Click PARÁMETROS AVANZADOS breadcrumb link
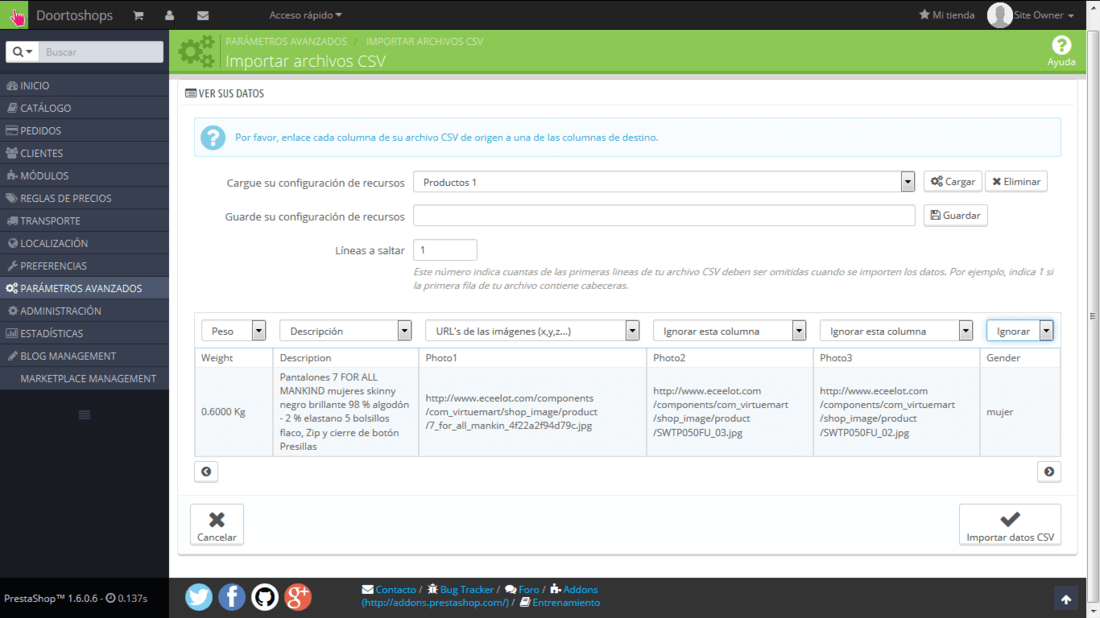The width and height of the screenshot is (1100, 618). pyautogui.click(x=286, y=41)
